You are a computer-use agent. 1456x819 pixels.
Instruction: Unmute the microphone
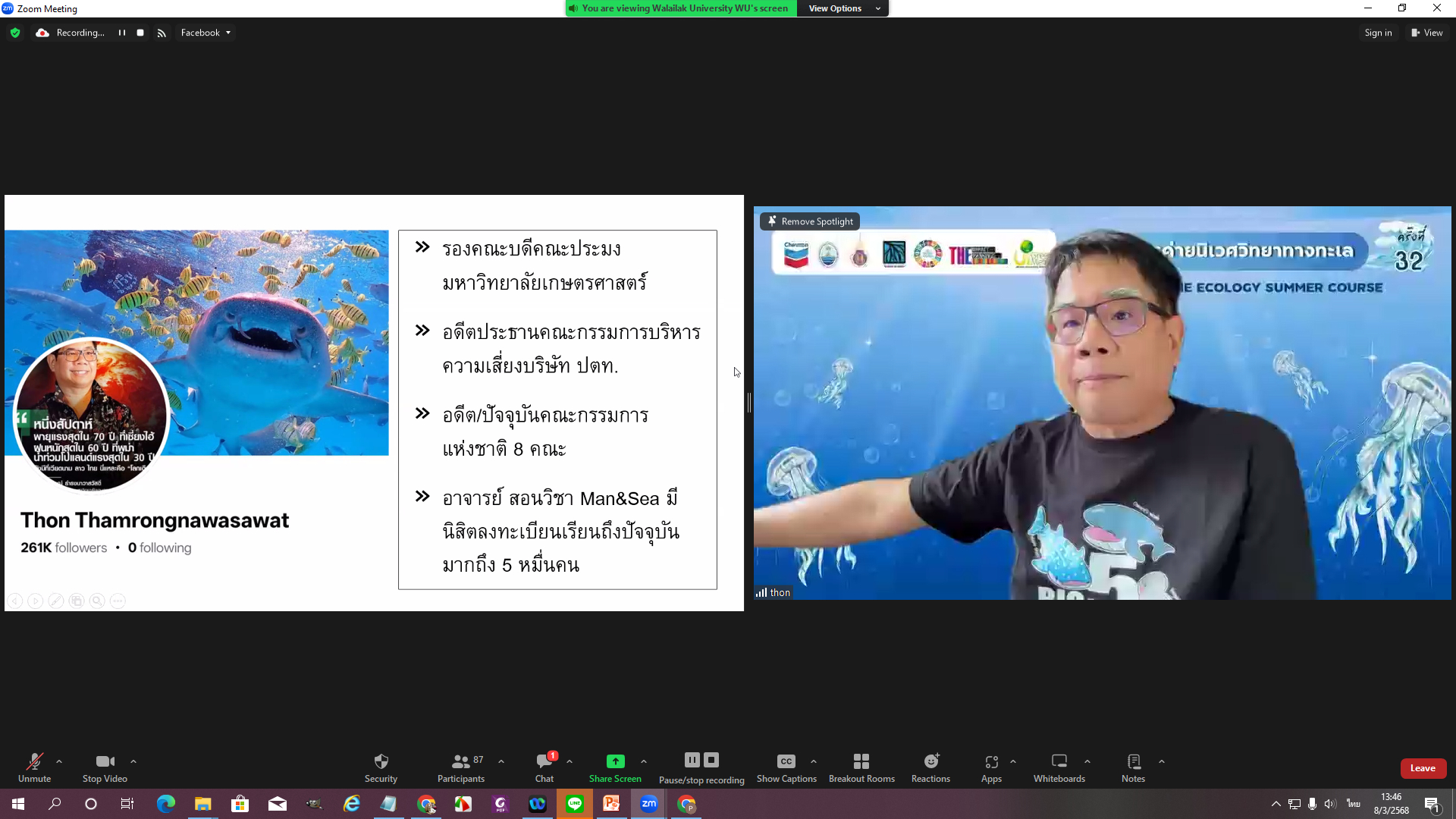(34, 761)
